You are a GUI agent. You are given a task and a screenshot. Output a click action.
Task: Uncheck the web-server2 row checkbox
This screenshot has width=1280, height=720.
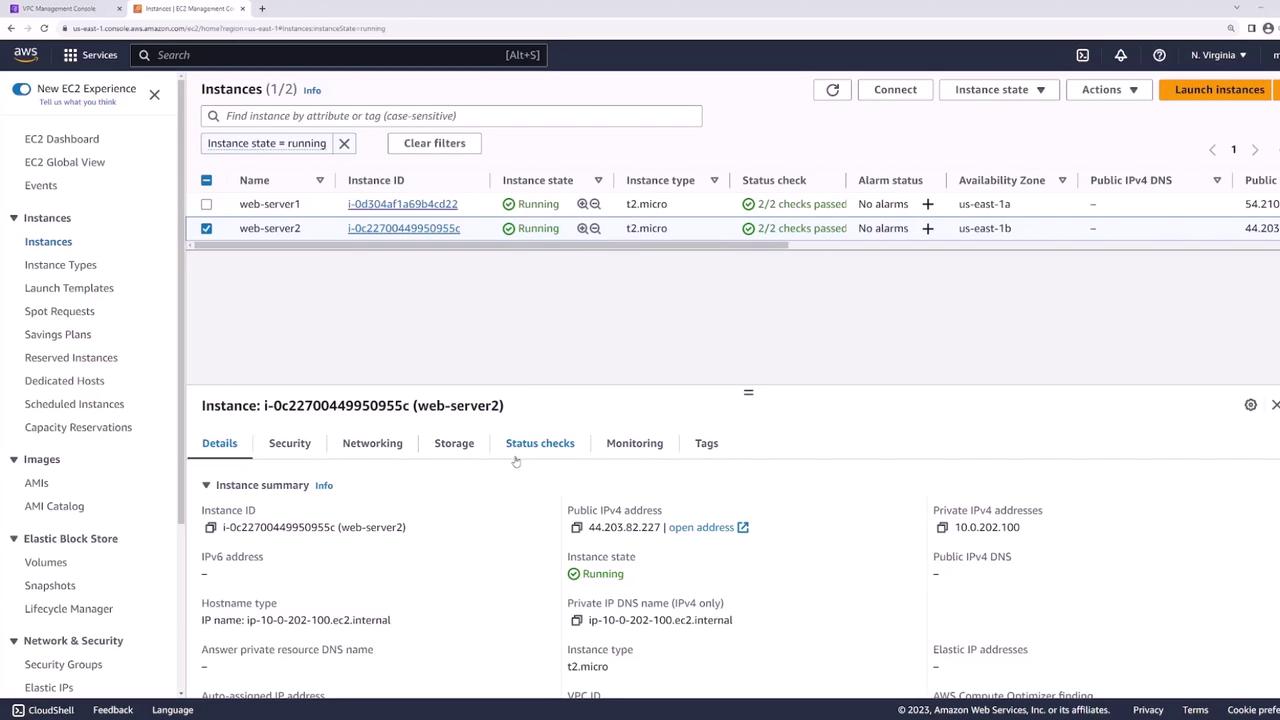click(x=206, y=228)
